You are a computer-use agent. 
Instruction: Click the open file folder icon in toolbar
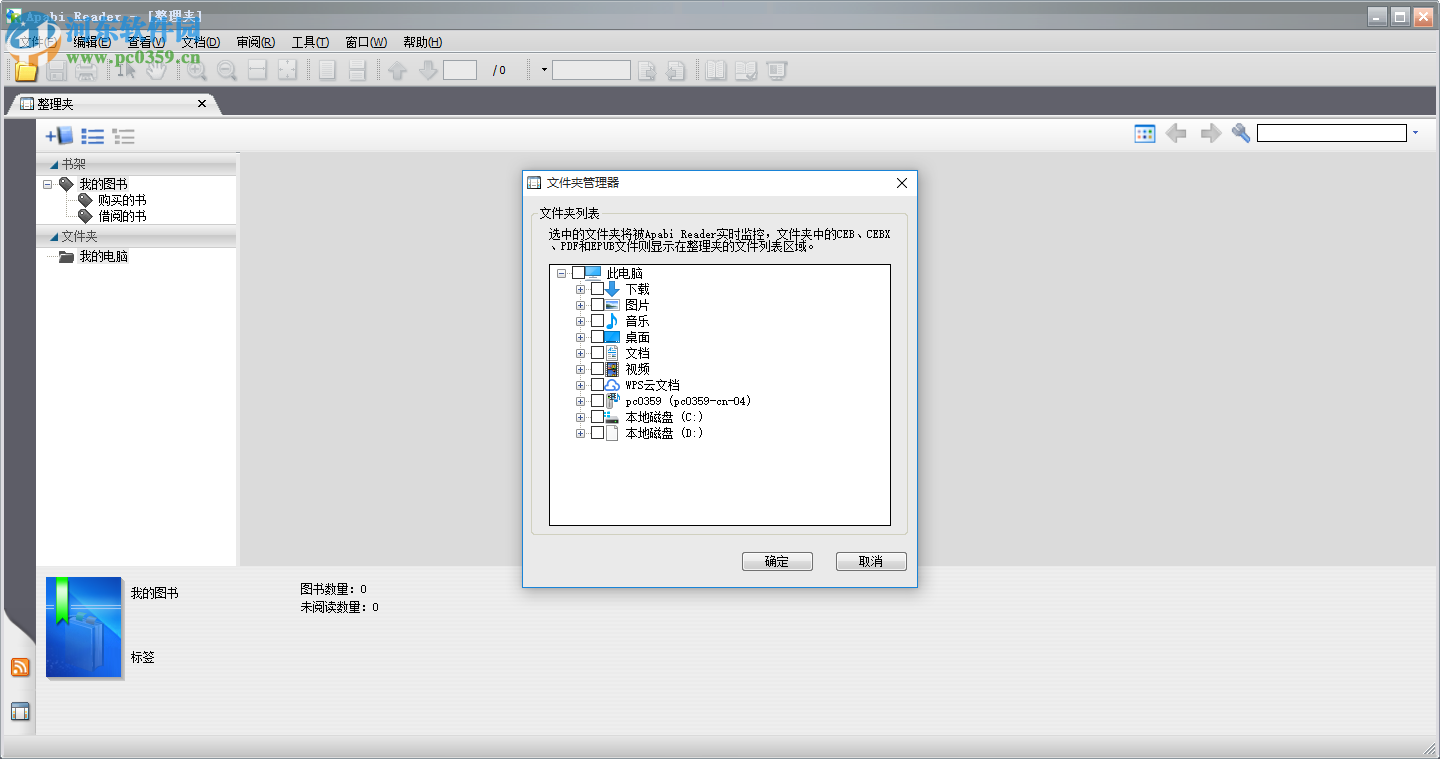25,70
